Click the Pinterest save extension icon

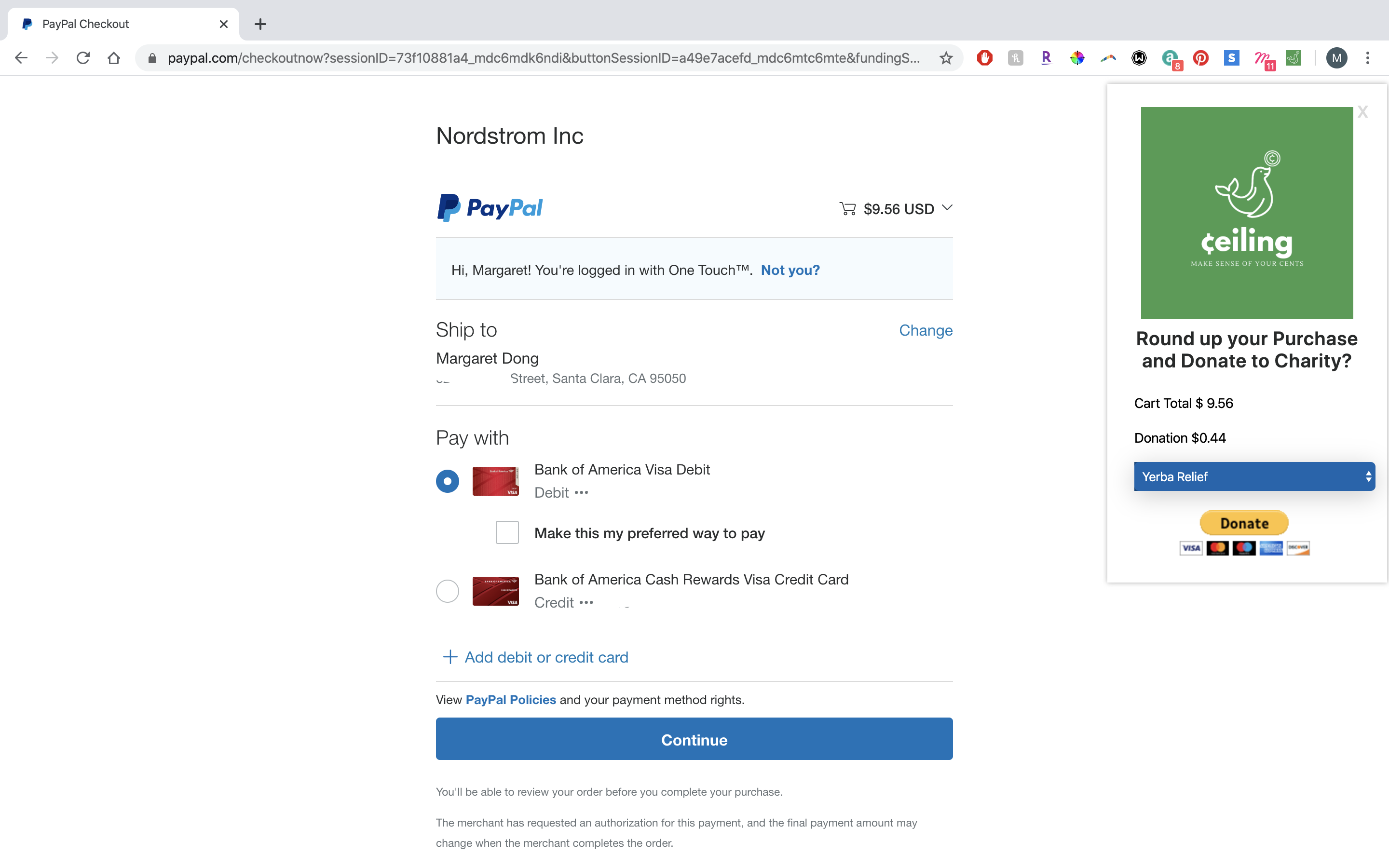coord(1200,58)
